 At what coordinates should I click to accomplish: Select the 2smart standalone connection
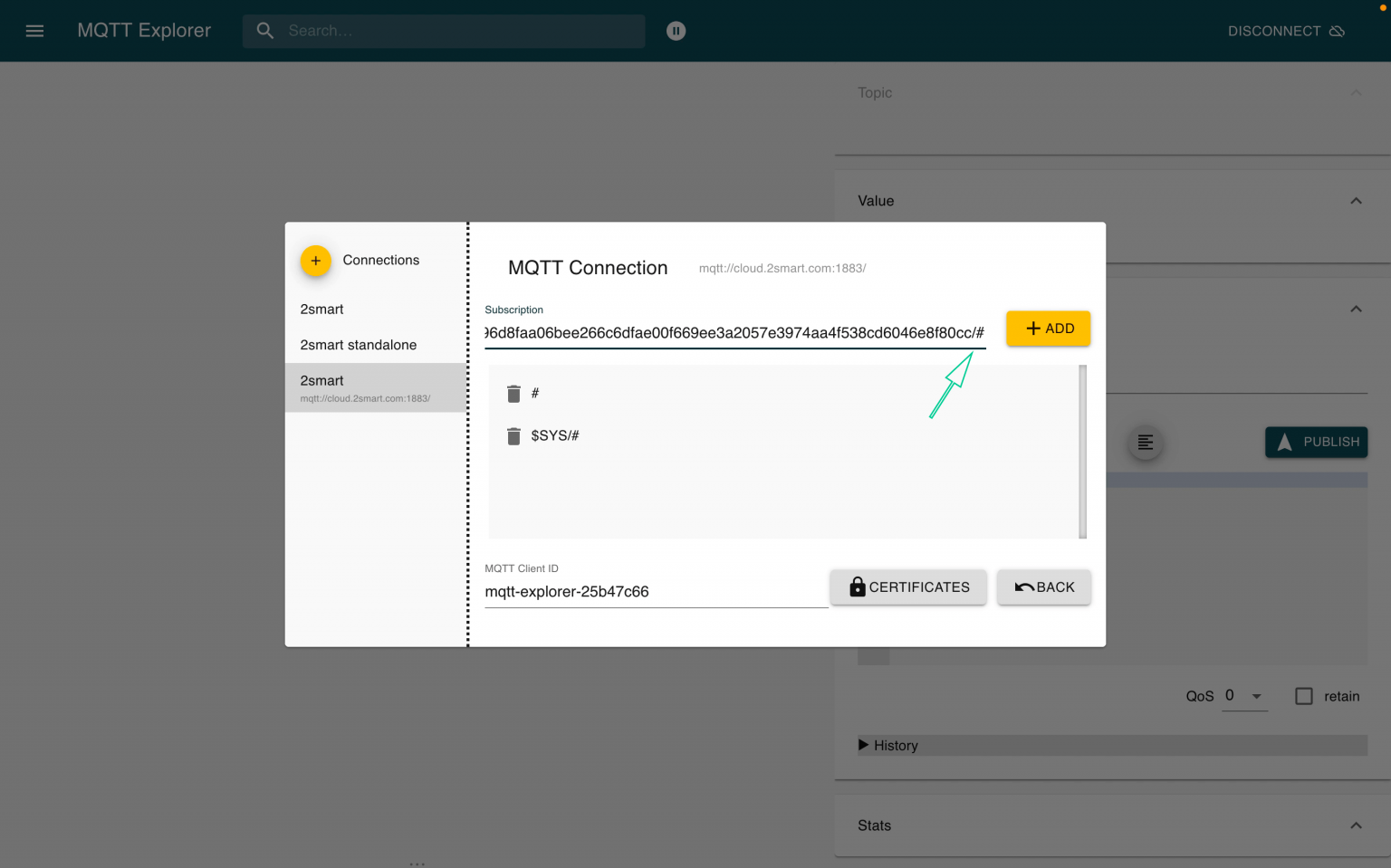pyautogui.click(x=376, y=345)
